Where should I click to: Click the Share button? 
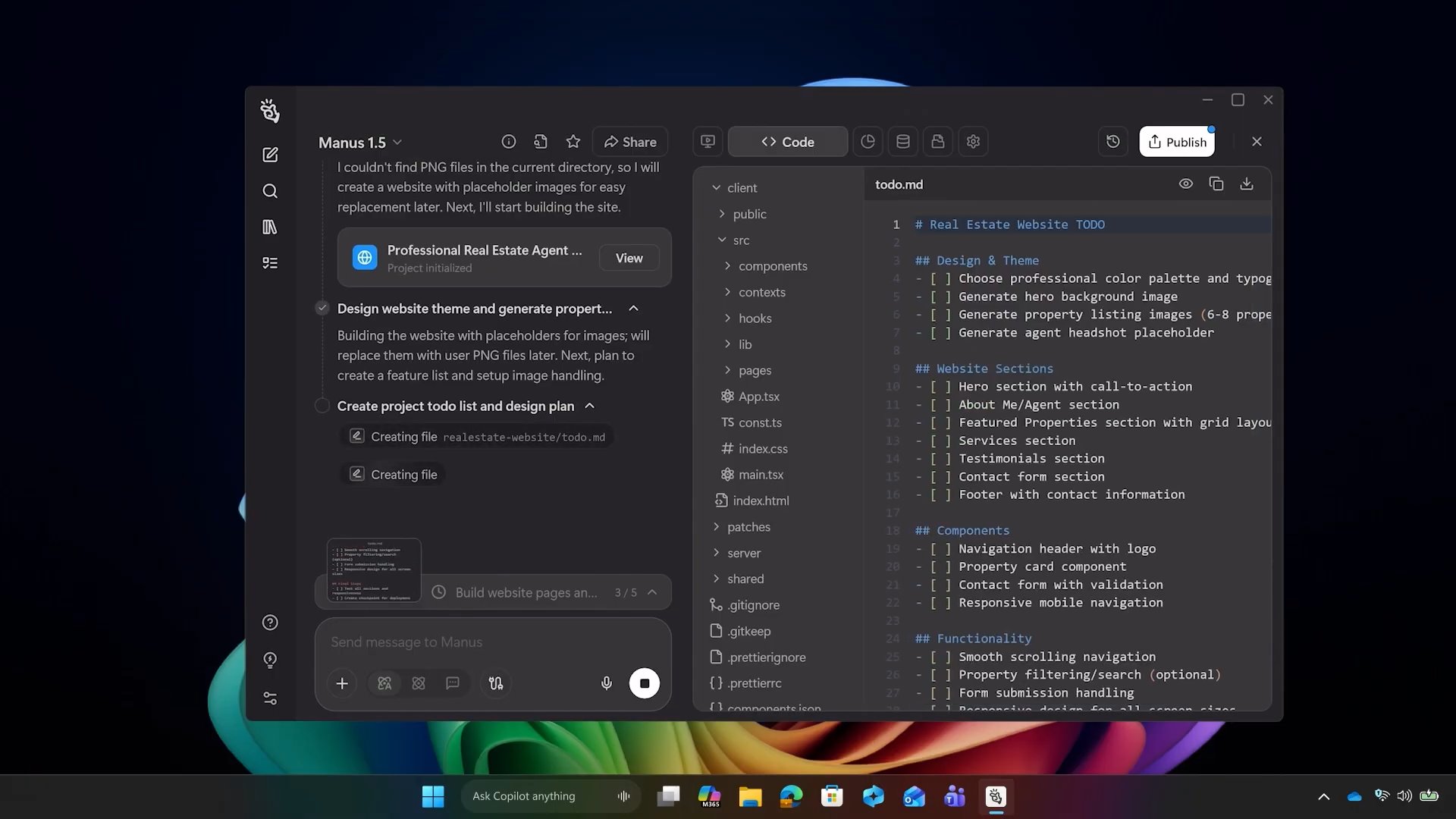point(629,141)
